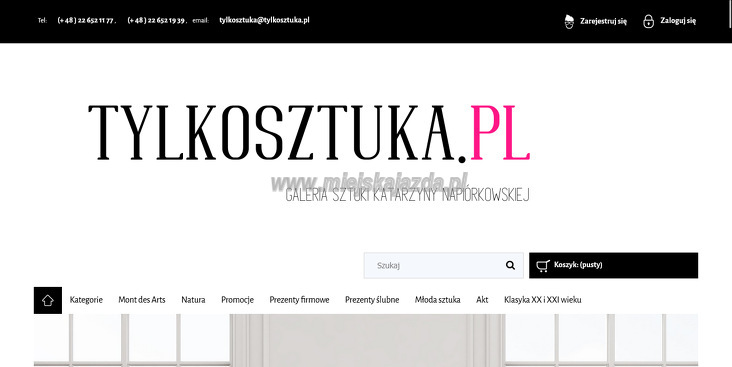Click the shopping cart icon
The image size is (732, 367).
[542, 266]
